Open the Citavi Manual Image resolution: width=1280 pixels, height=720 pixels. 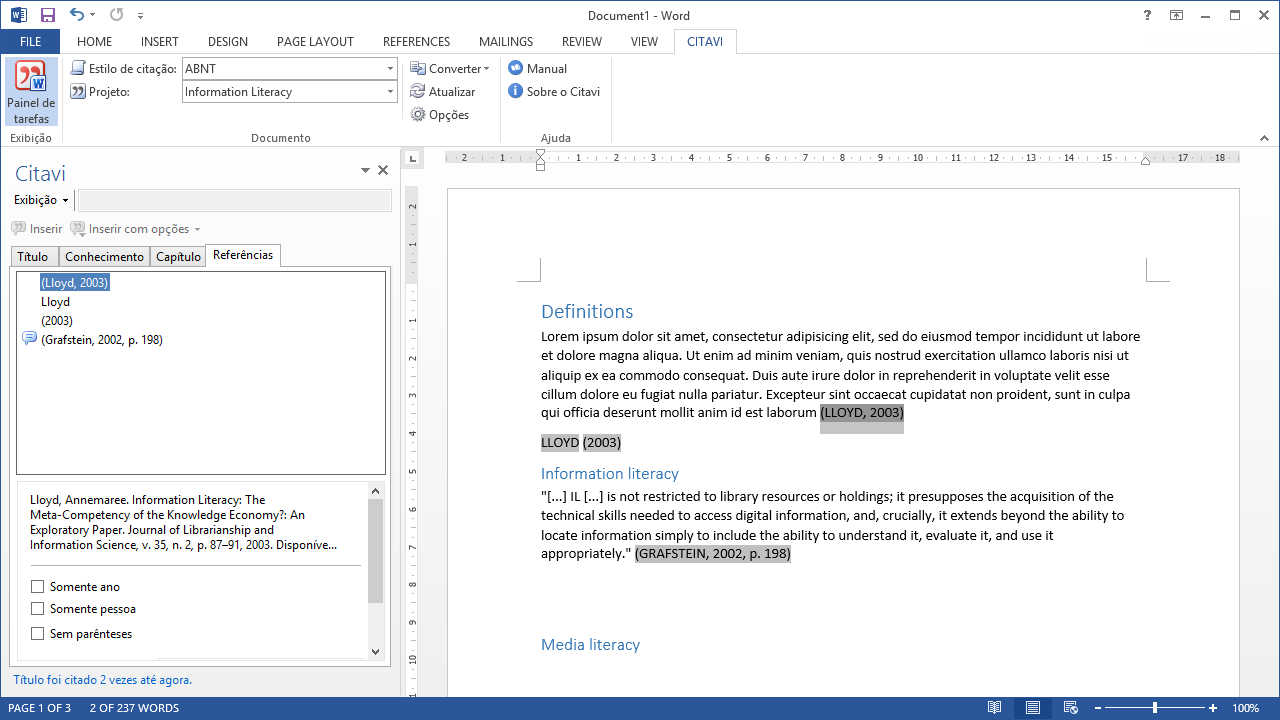pos(538,69)
